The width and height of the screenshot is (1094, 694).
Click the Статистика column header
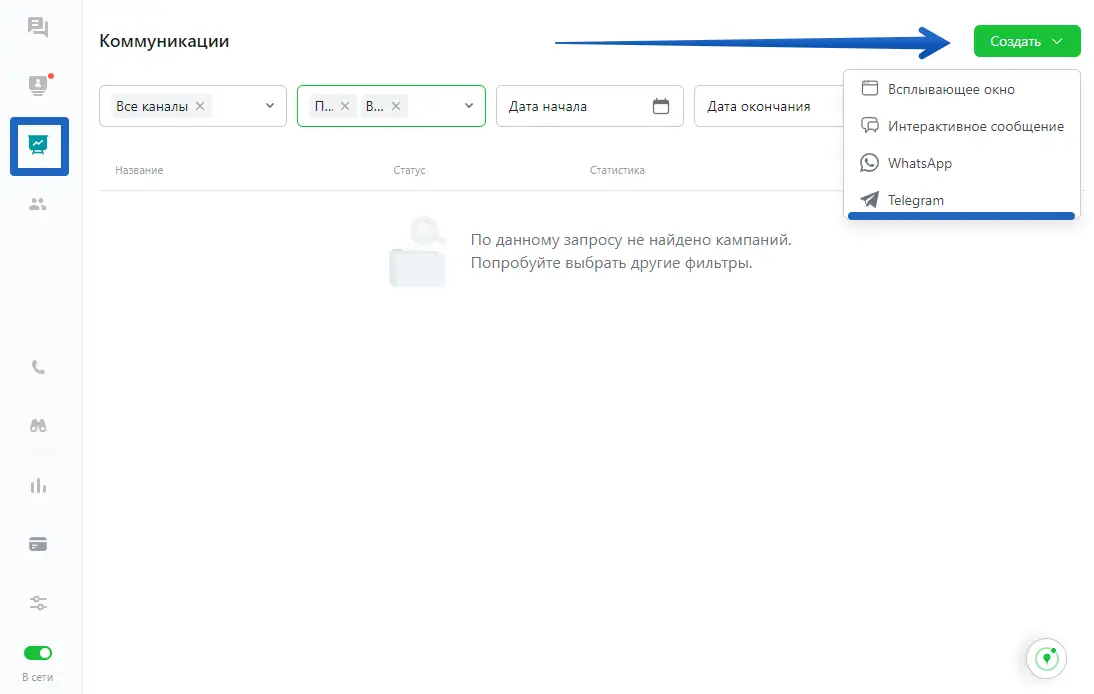coord(617,170)
